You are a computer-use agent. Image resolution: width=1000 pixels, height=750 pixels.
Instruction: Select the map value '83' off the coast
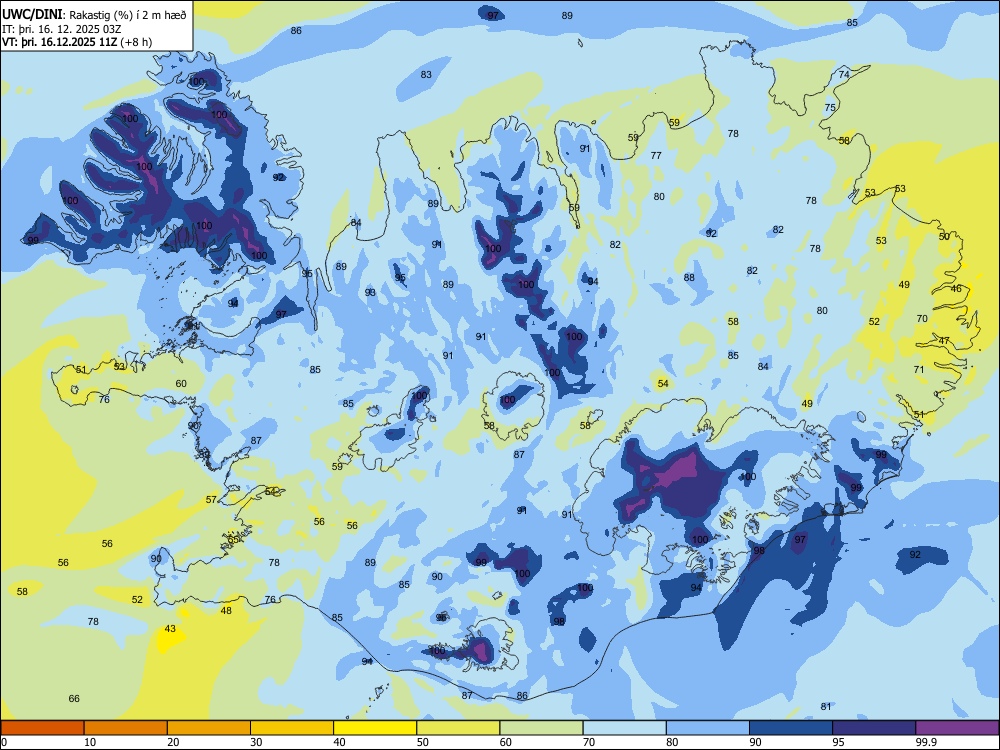(x=426, y=75)
